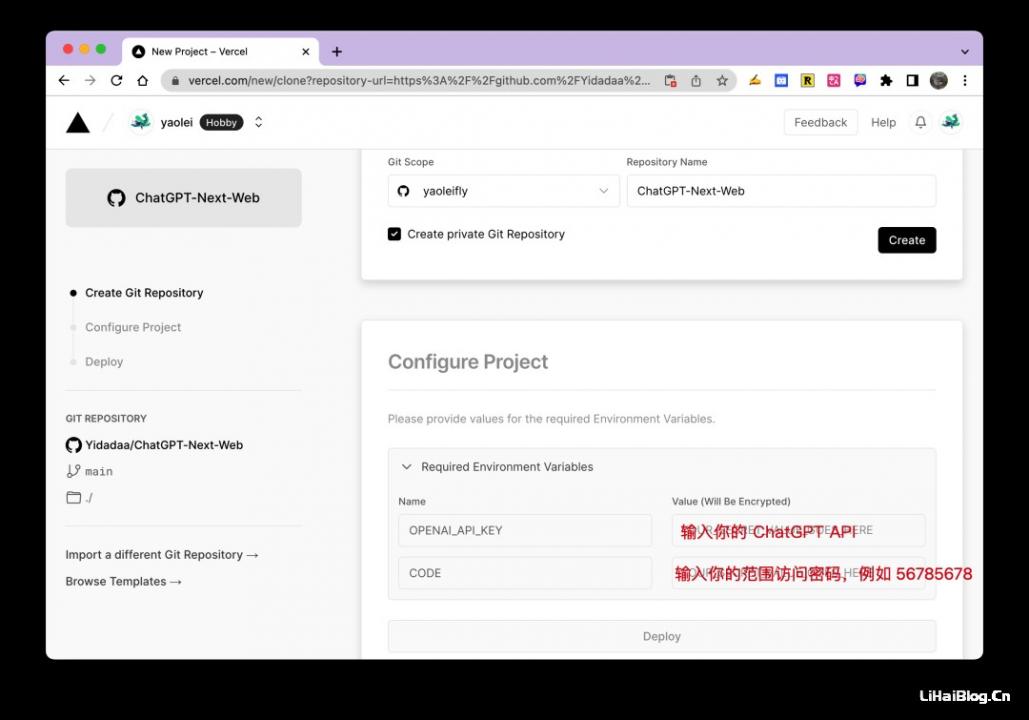Viewport: 1029px width, 720px height.
Task: Click the yellow R extension icon
Action: pyautogui.click(x=807, y=80)
